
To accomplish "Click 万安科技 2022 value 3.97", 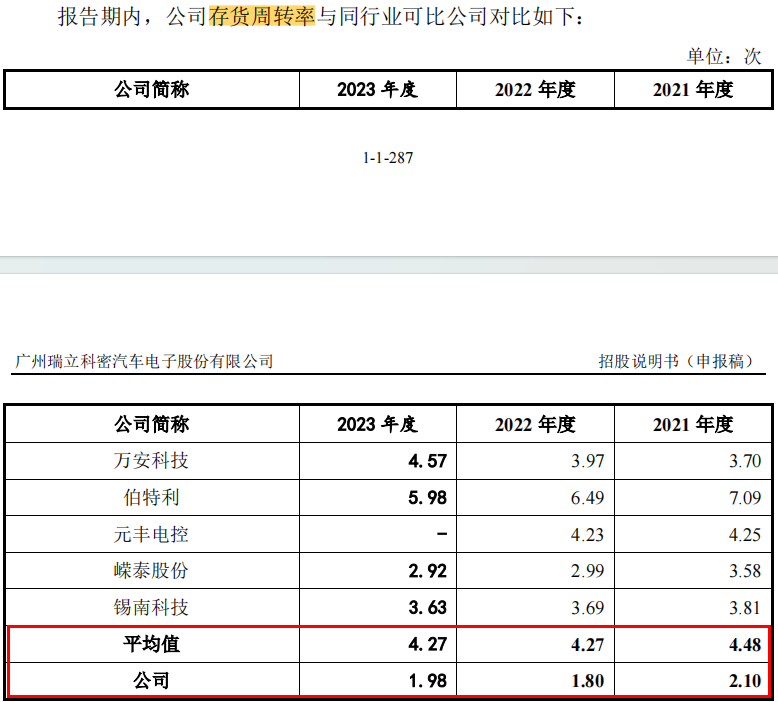I will pos(587,461).
